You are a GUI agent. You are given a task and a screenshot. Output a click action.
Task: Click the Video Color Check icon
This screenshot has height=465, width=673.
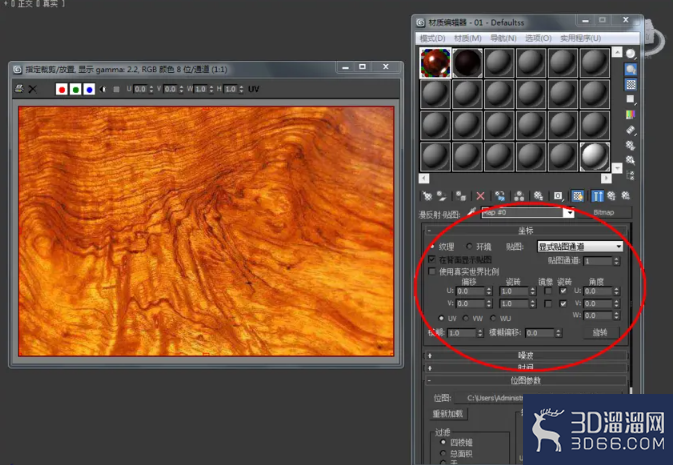631,115
